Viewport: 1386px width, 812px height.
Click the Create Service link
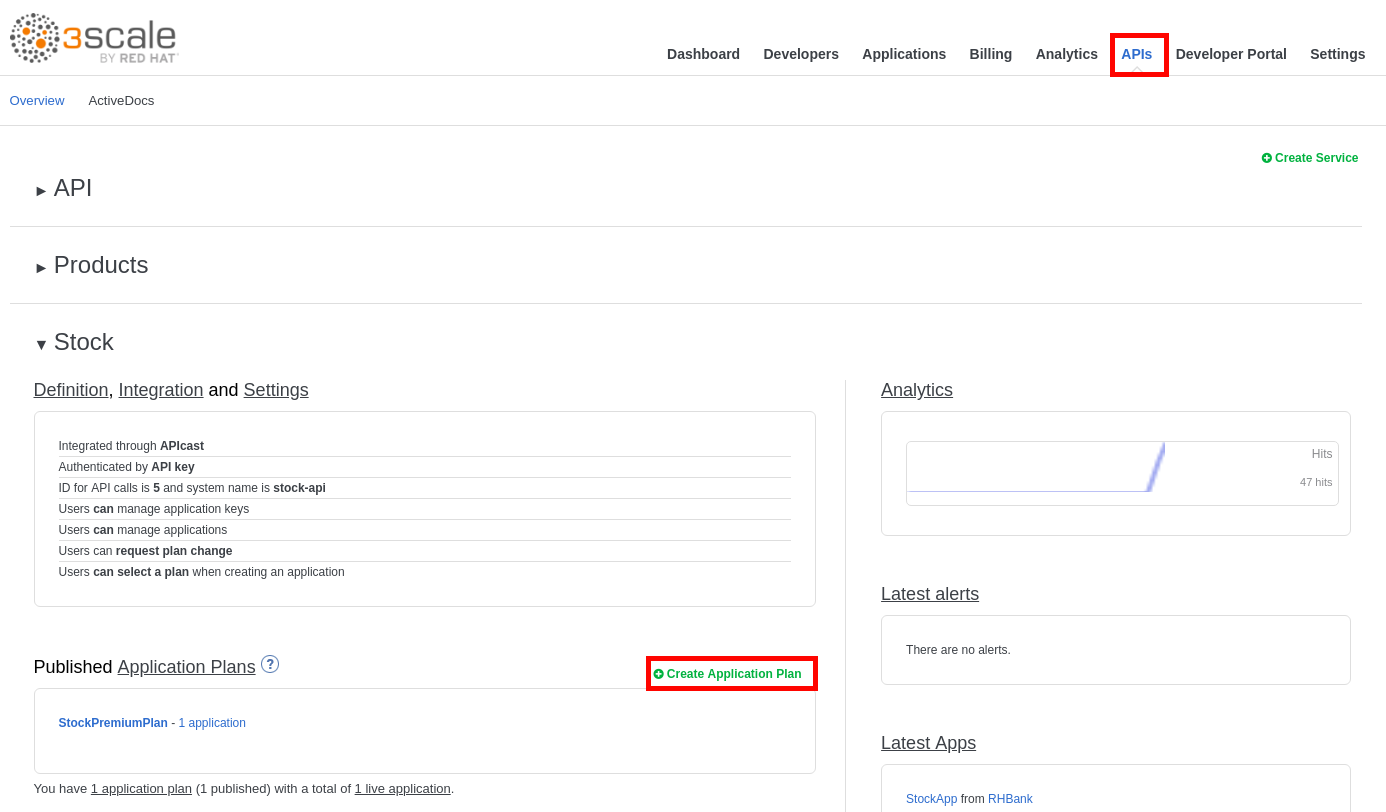(x=1310, y=158)
